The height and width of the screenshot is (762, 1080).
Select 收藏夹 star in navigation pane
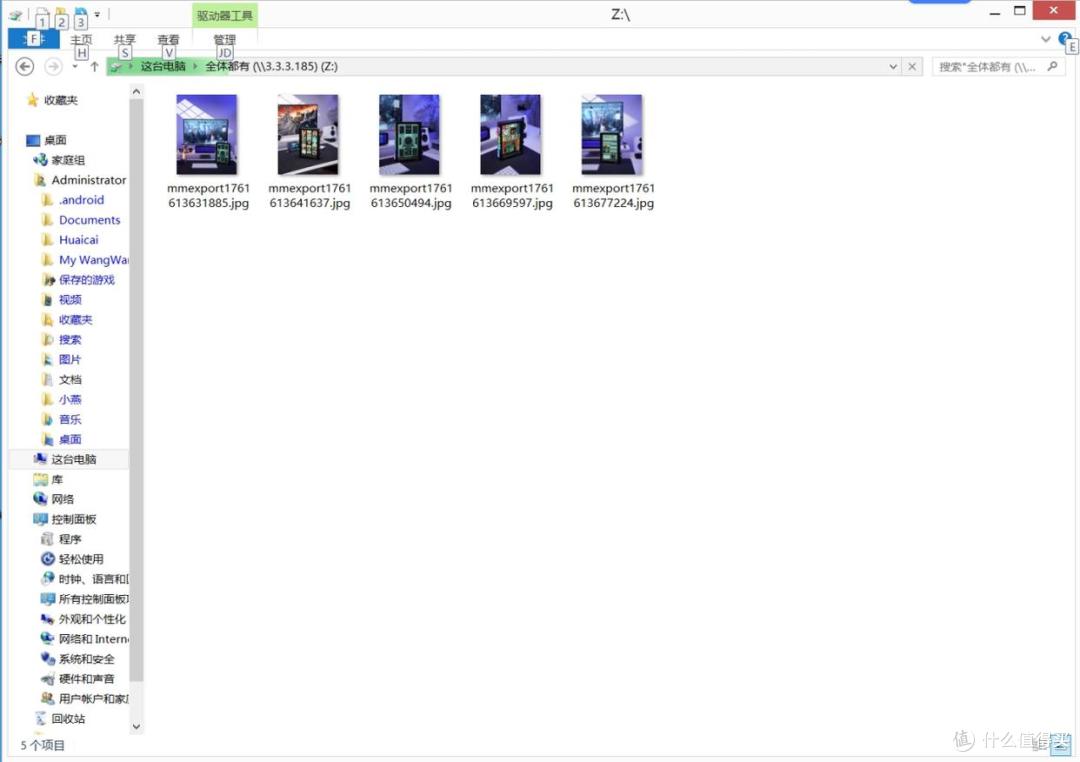tap(52, 100)
